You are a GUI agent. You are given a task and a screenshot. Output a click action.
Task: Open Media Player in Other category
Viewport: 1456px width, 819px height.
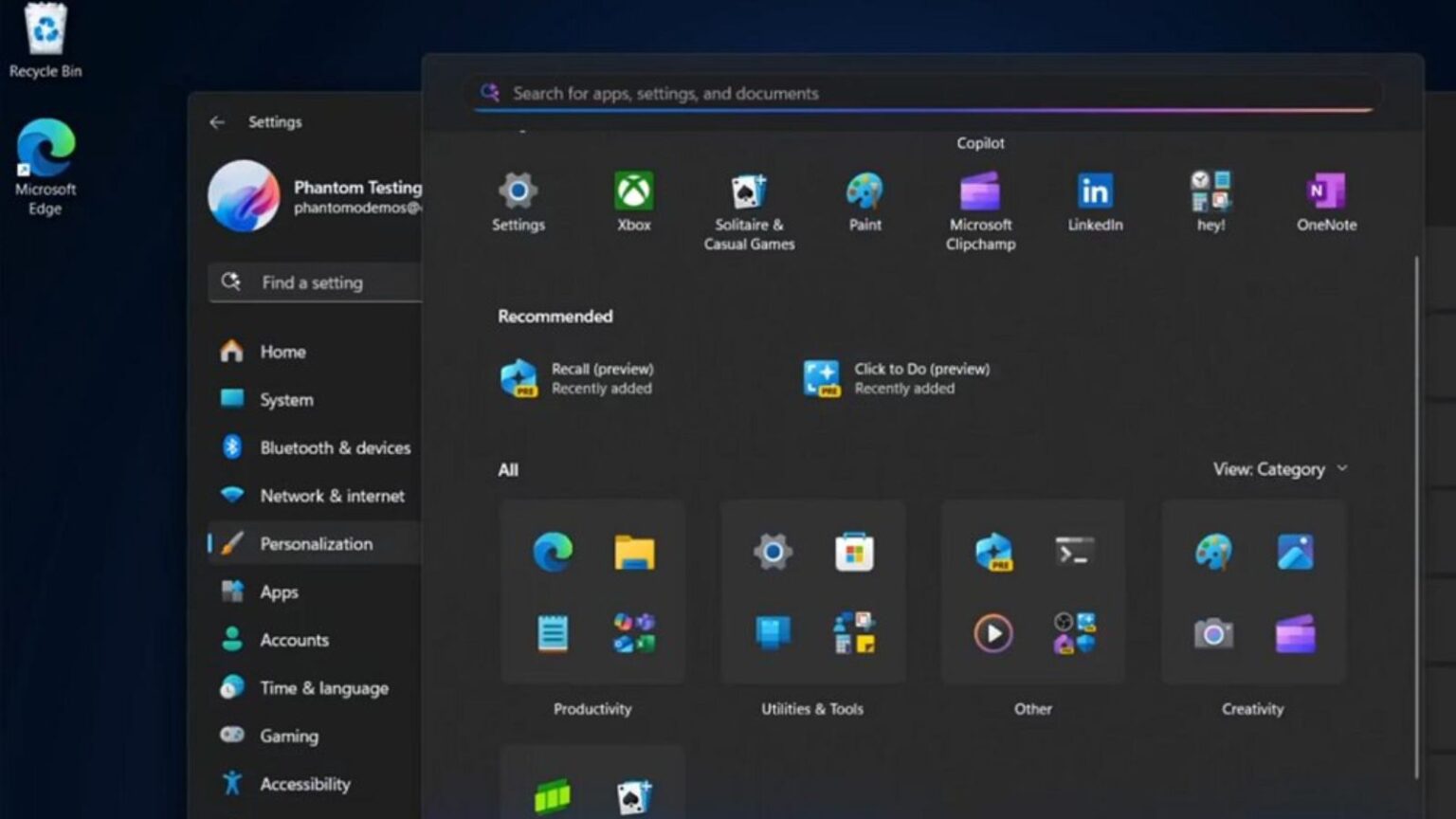993,633
